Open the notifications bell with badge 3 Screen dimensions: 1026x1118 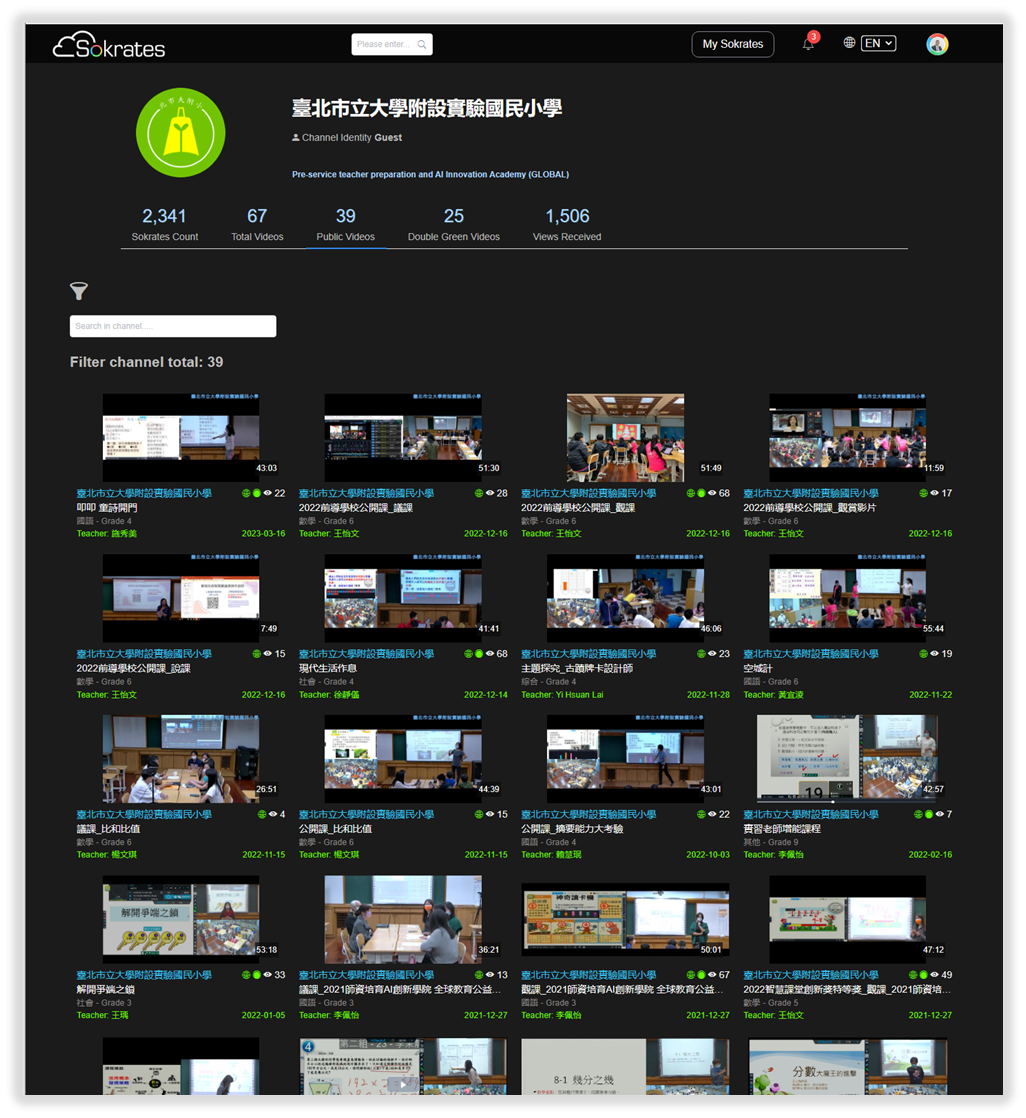tap(809, 43)
